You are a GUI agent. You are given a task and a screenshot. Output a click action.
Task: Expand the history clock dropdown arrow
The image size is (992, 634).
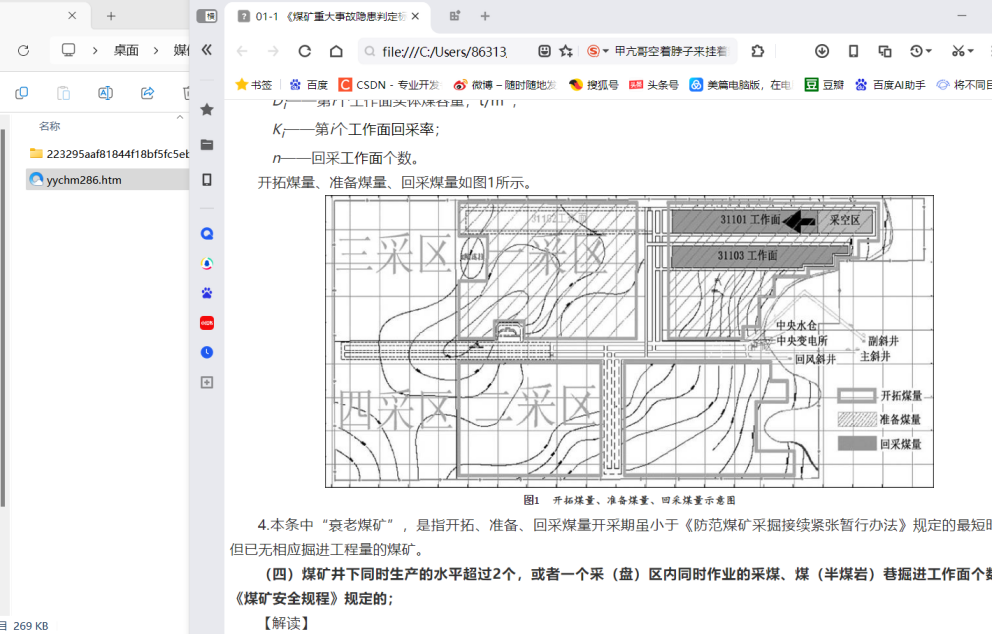(929, 51)
